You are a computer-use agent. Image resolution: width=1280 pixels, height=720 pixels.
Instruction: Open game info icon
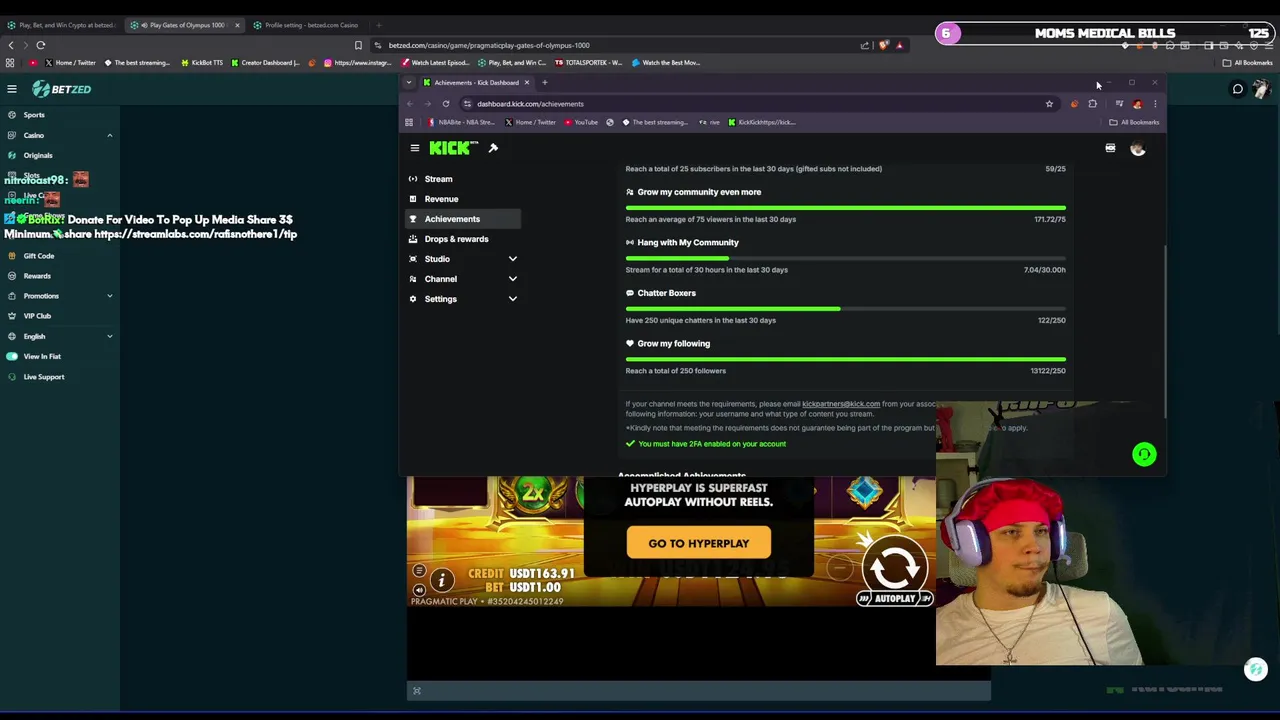tap(441, 580)
